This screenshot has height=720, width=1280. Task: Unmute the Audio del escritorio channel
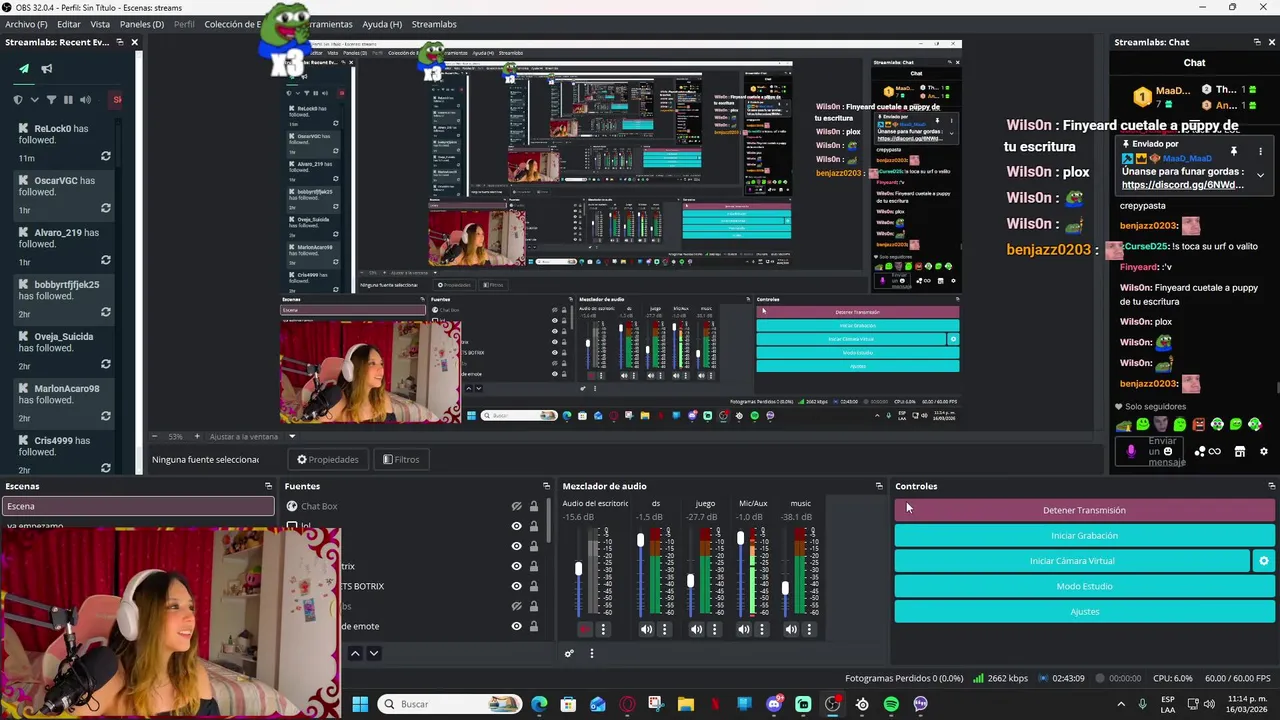click(585, 629)
